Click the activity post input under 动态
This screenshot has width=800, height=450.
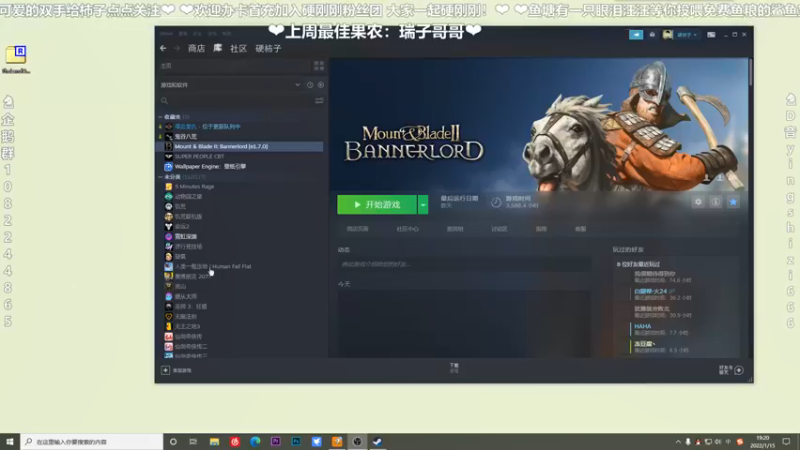pyautogui.click(x=464, y=264)
